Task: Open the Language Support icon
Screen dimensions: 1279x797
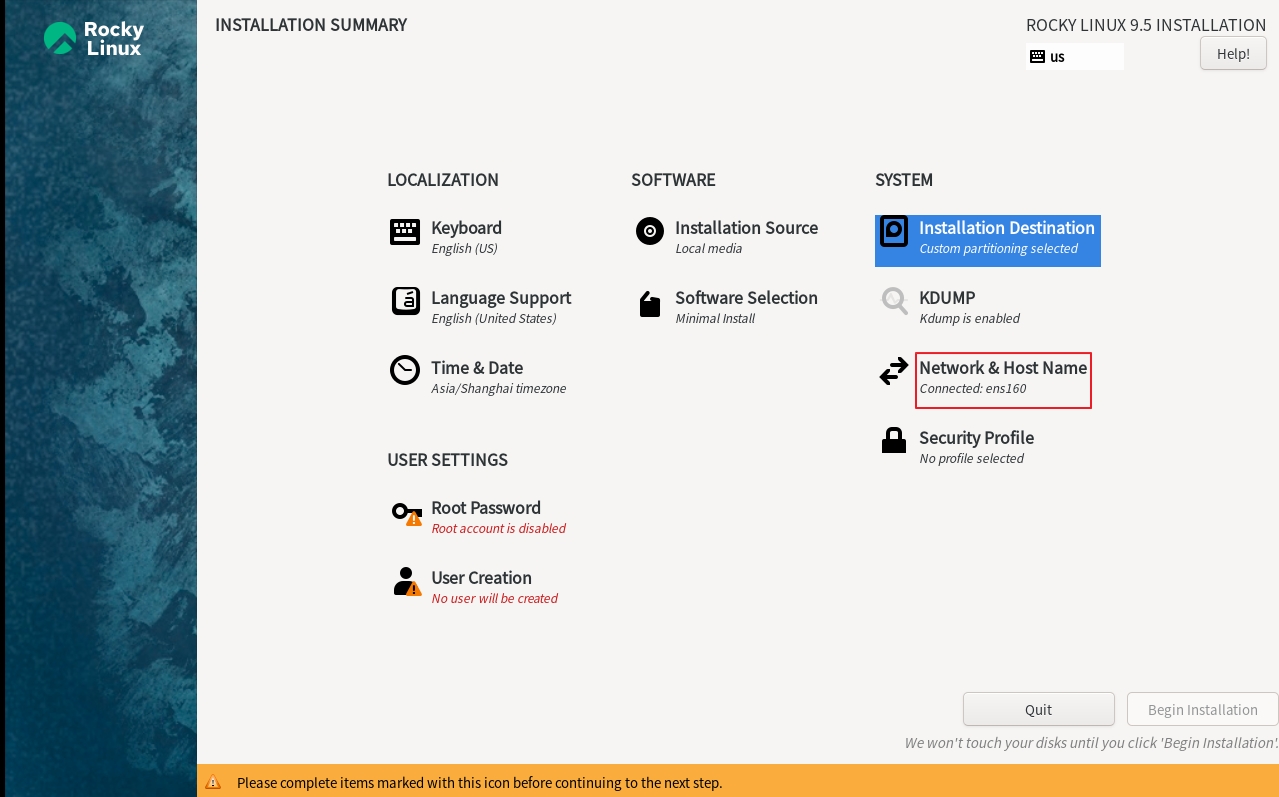Action: pyautogui.click(x=405, y=301)
